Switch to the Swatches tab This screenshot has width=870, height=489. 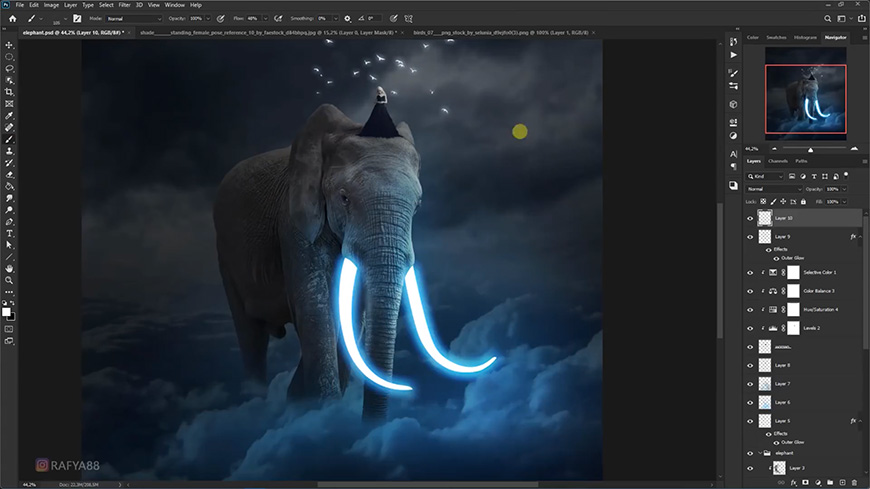coord(776,37)
